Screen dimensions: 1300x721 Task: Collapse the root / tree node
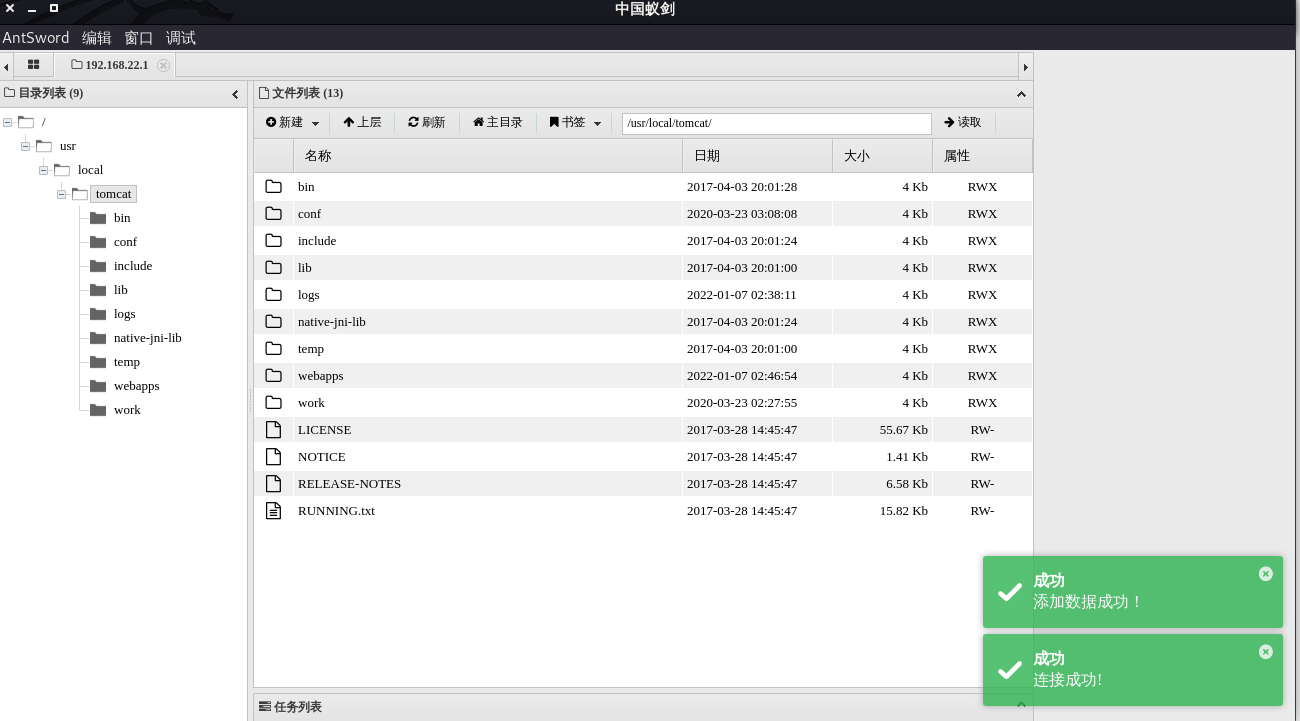[7, 122]
